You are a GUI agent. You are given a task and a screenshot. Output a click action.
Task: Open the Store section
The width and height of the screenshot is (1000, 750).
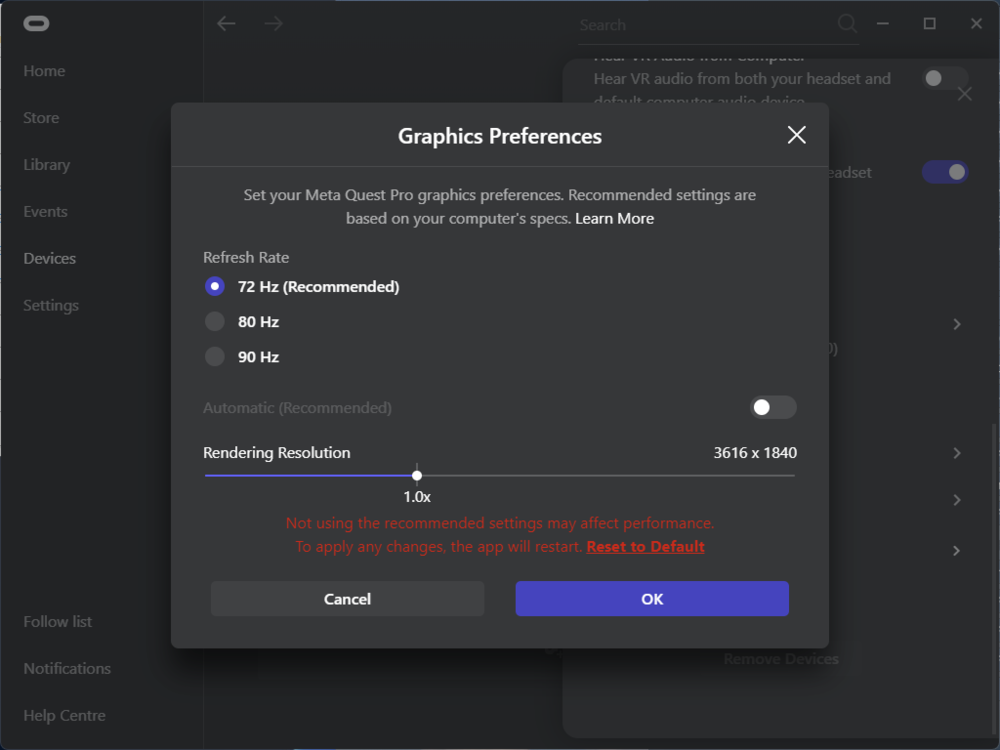click(41, 118)
